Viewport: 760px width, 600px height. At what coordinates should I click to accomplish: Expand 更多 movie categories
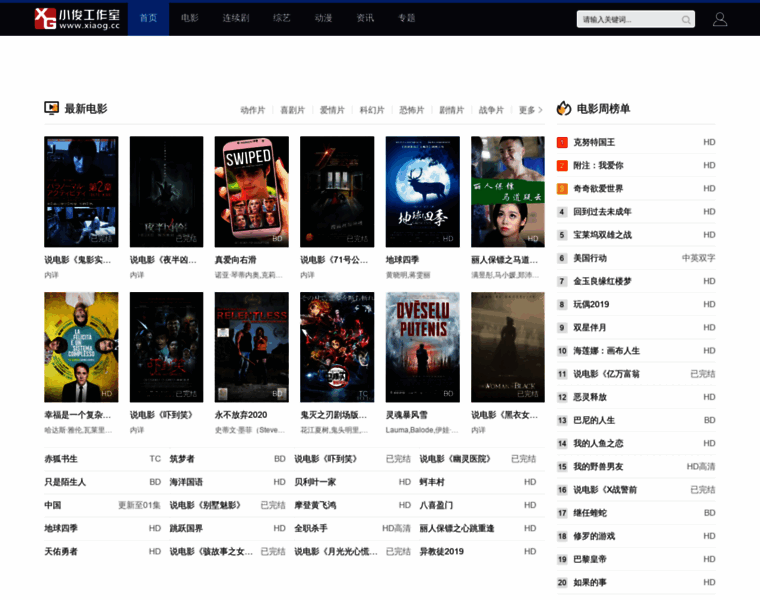pos(530,110)
